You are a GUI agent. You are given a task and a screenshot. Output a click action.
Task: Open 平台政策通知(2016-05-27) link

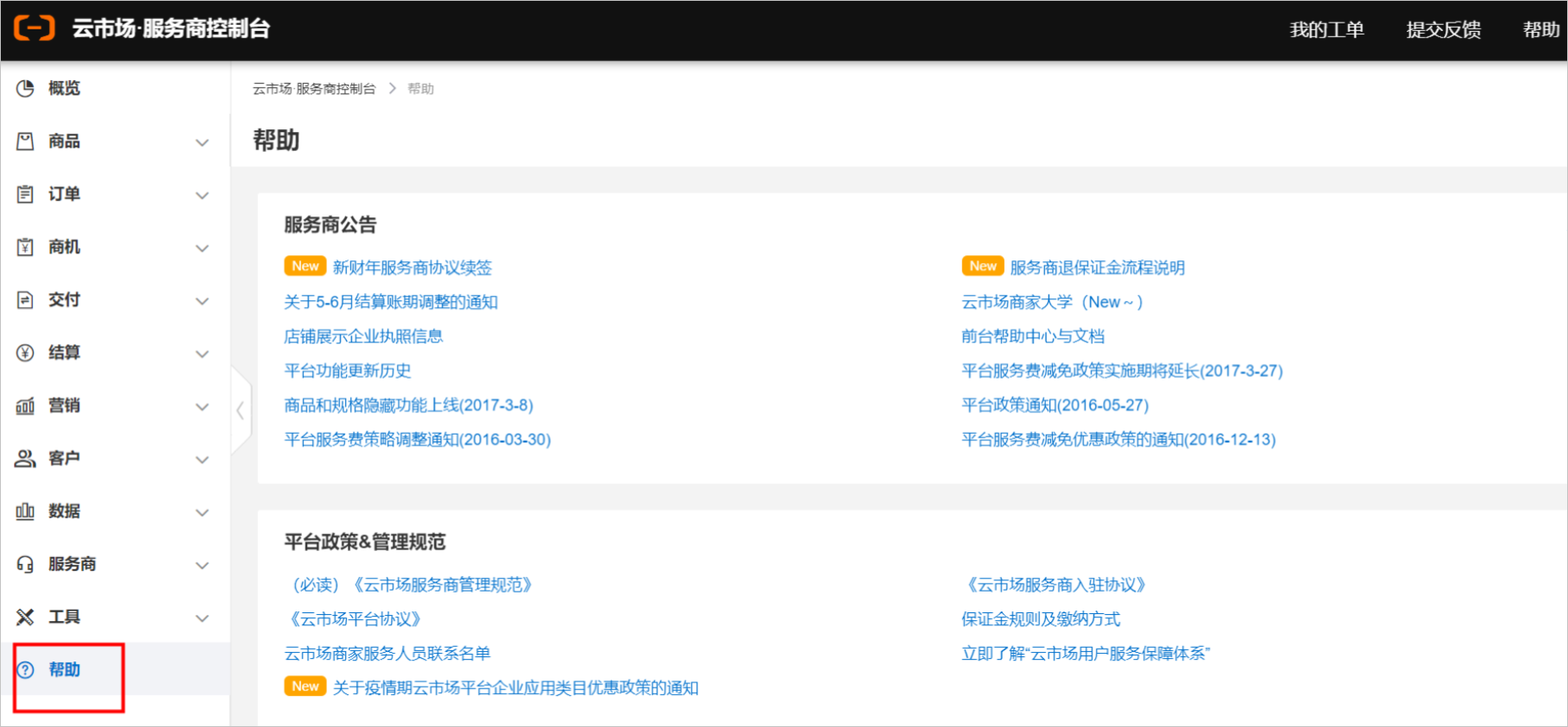(x=1055, y=405)
